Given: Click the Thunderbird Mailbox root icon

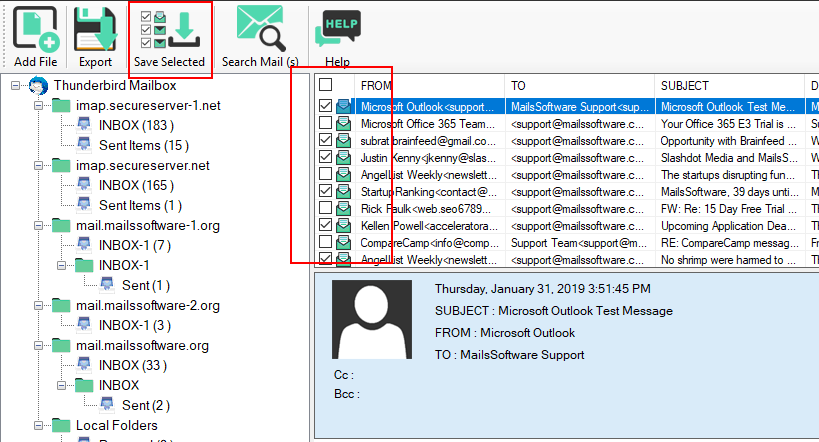Looking at the screenshot, I should [x=38, y=85].
